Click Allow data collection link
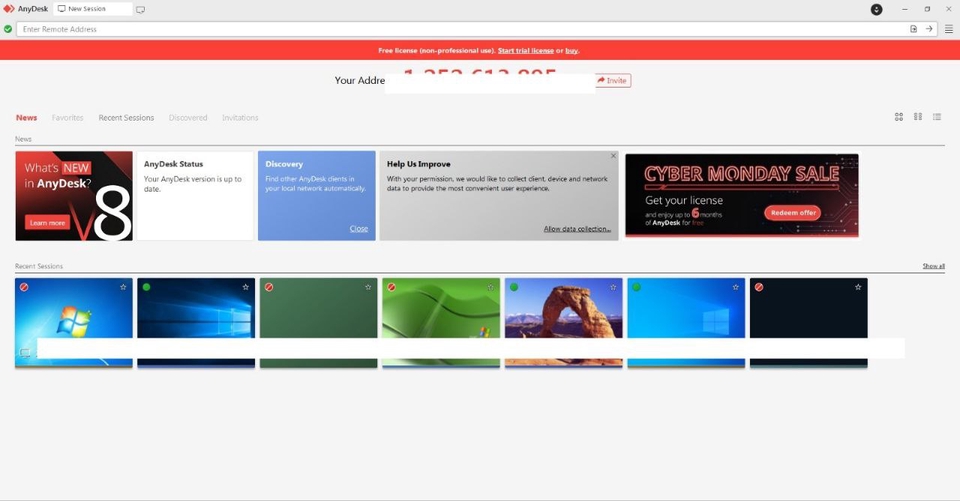This screenshot has width=960, height=501. [x=577, y=228]
